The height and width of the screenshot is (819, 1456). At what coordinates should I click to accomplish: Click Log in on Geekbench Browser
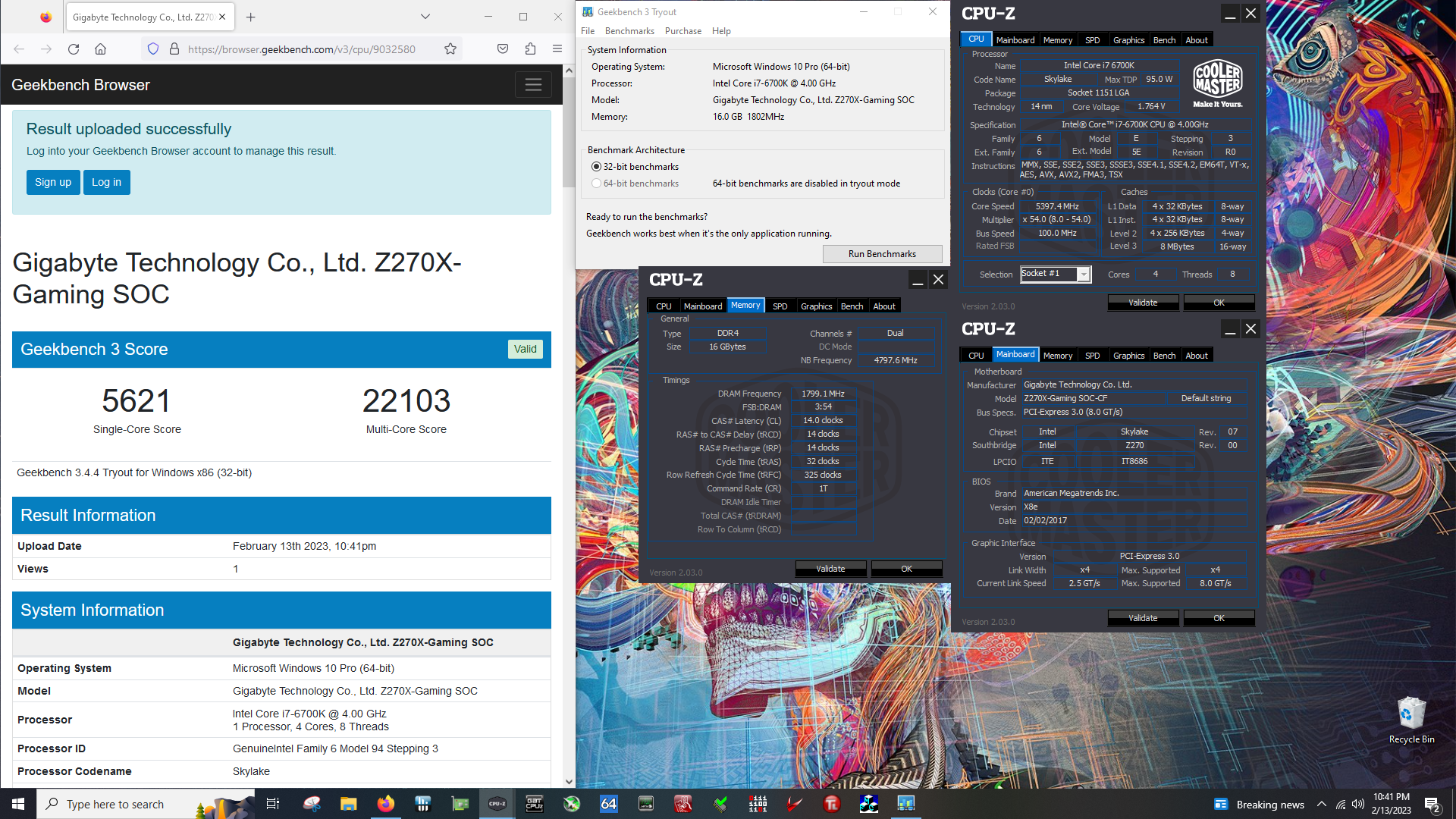106,182
